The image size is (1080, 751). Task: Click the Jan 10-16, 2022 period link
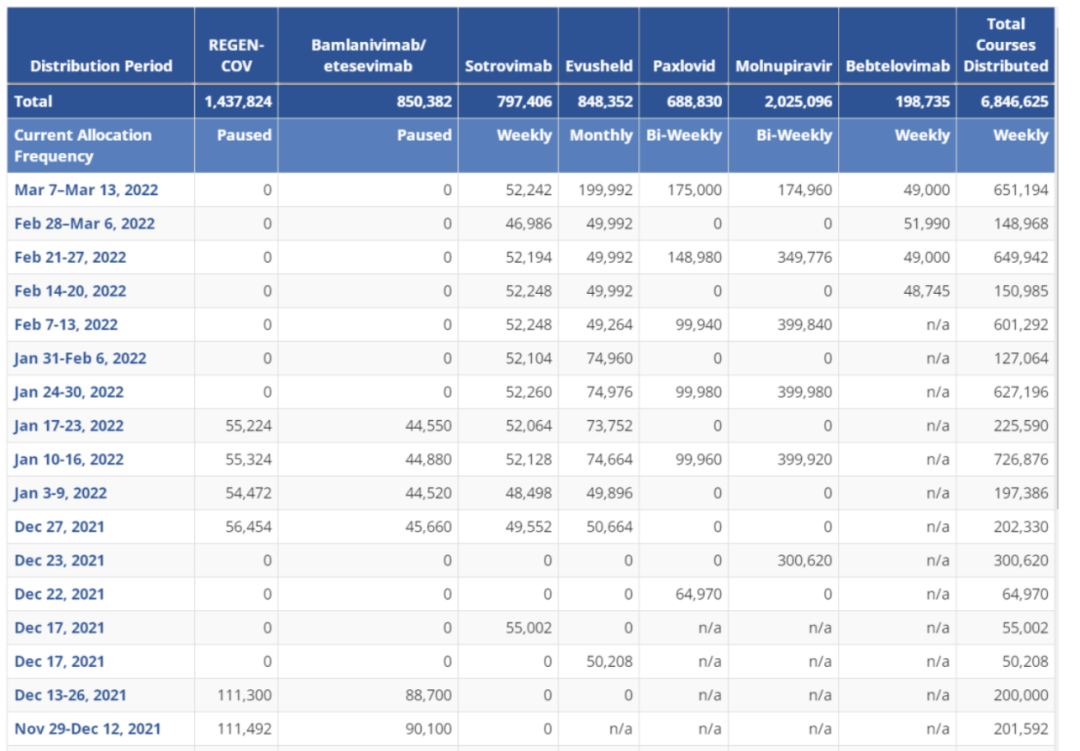click(x=69, y=460)
